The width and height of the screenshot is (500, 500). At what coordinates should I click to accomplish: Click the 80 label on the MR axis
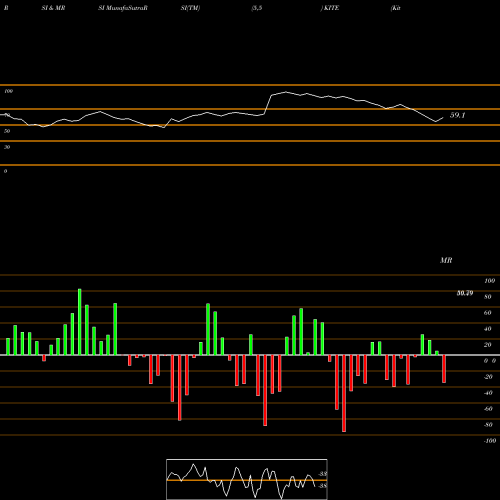point(488,297)
